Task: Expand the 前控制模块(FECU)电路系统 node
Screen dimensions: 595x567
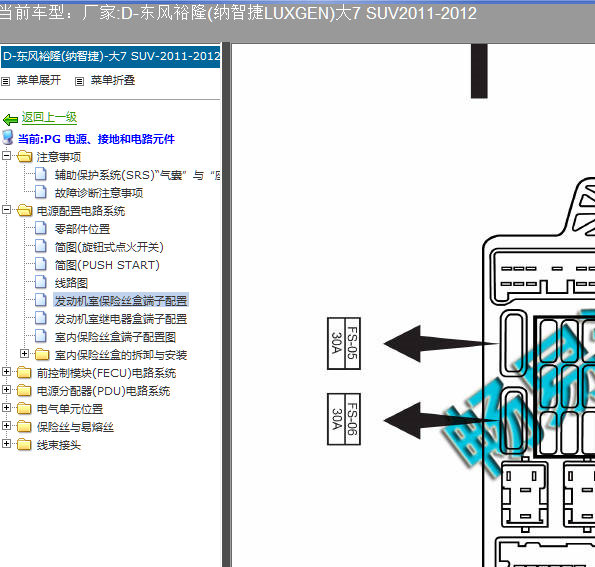Action: 6,372
